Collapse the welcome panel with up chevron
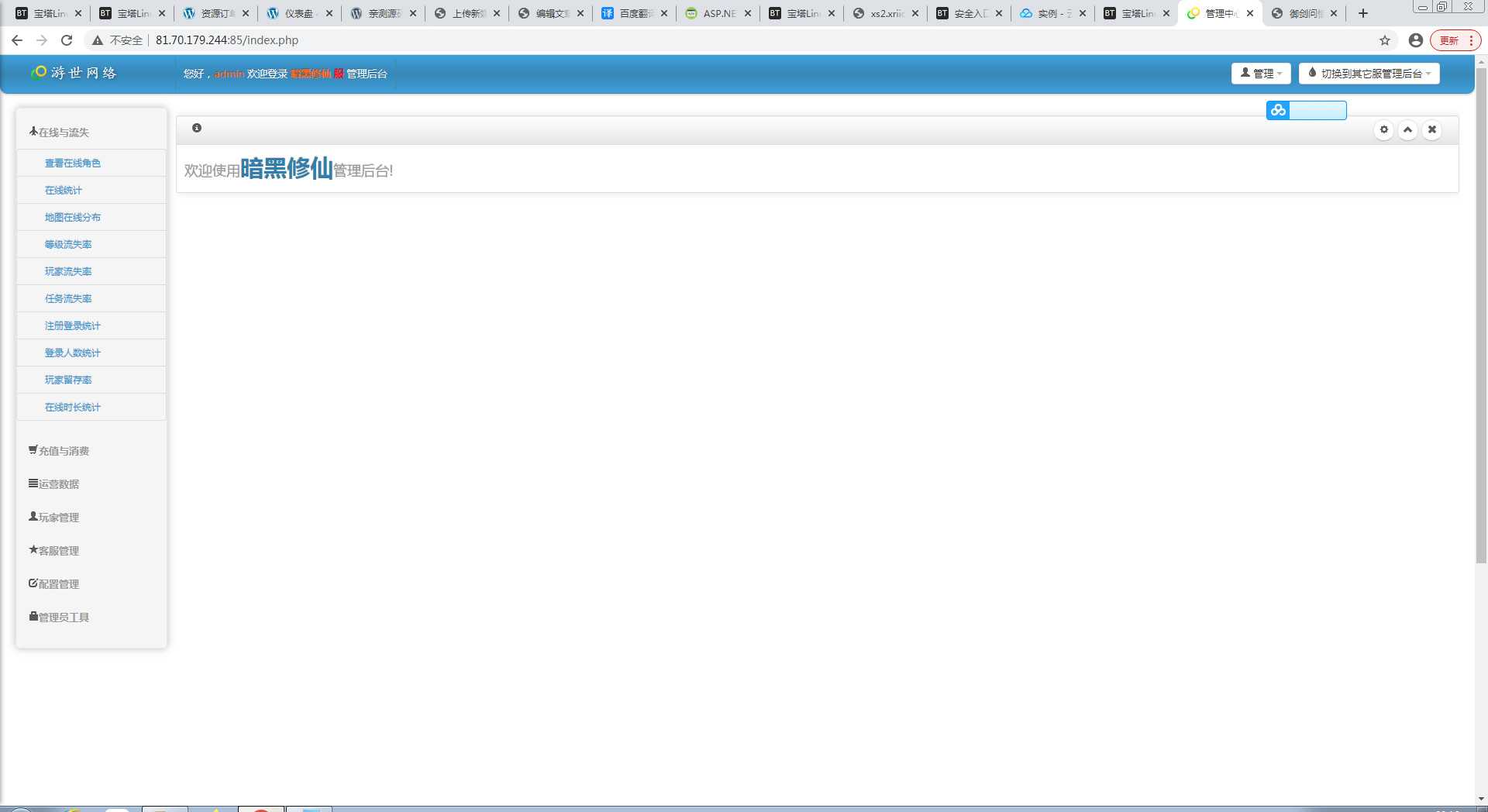The height and width of the screenshot is (812, 1488). [x=1407, y=130]
